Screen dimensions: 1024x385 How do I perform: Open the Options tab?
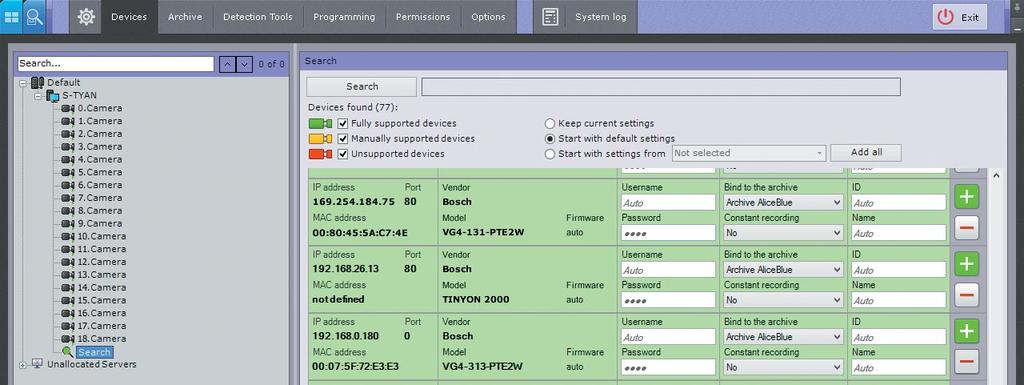point(488,17)
